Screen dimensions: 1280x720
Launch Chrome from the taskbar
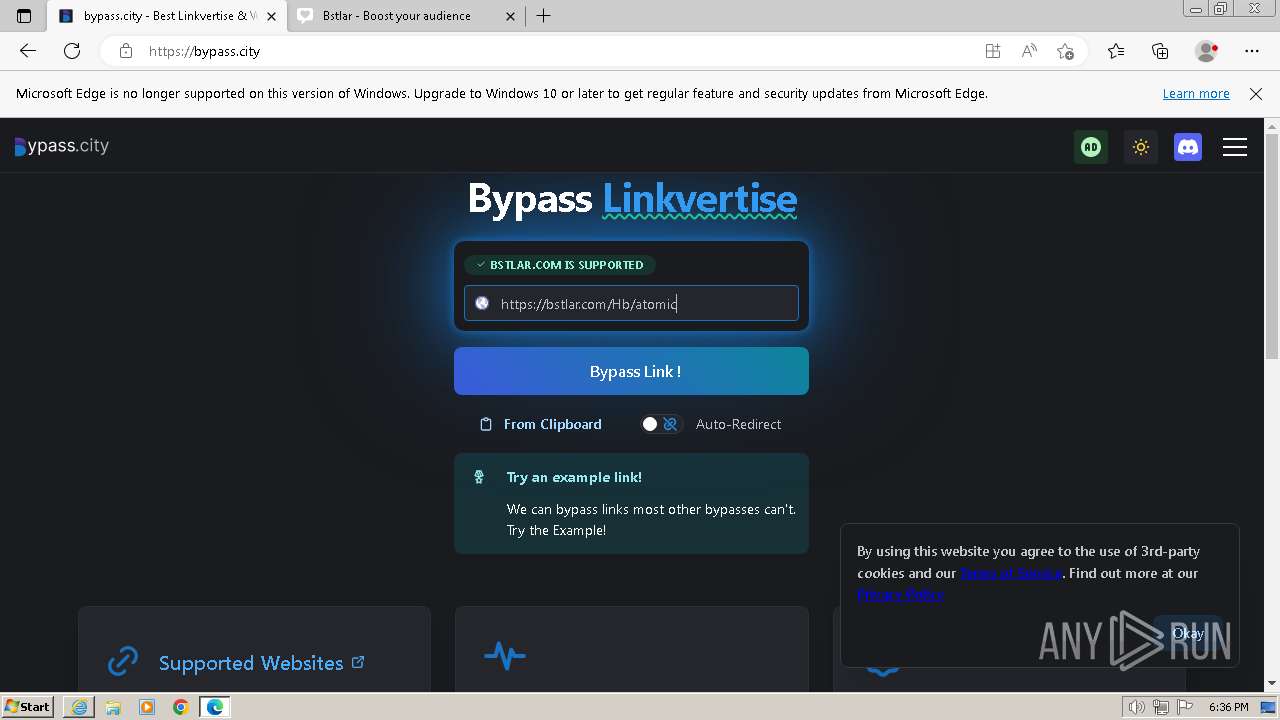(181, 707)
